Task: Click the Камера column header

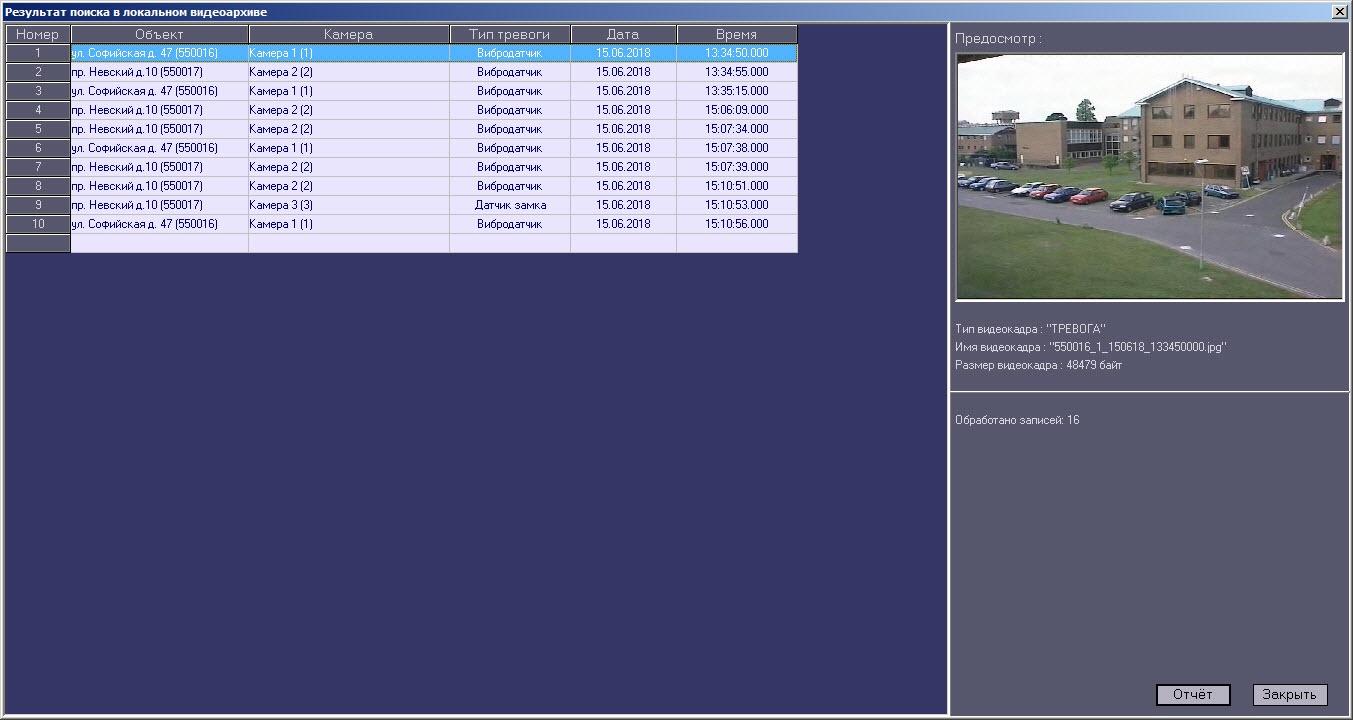Action: 348,34
